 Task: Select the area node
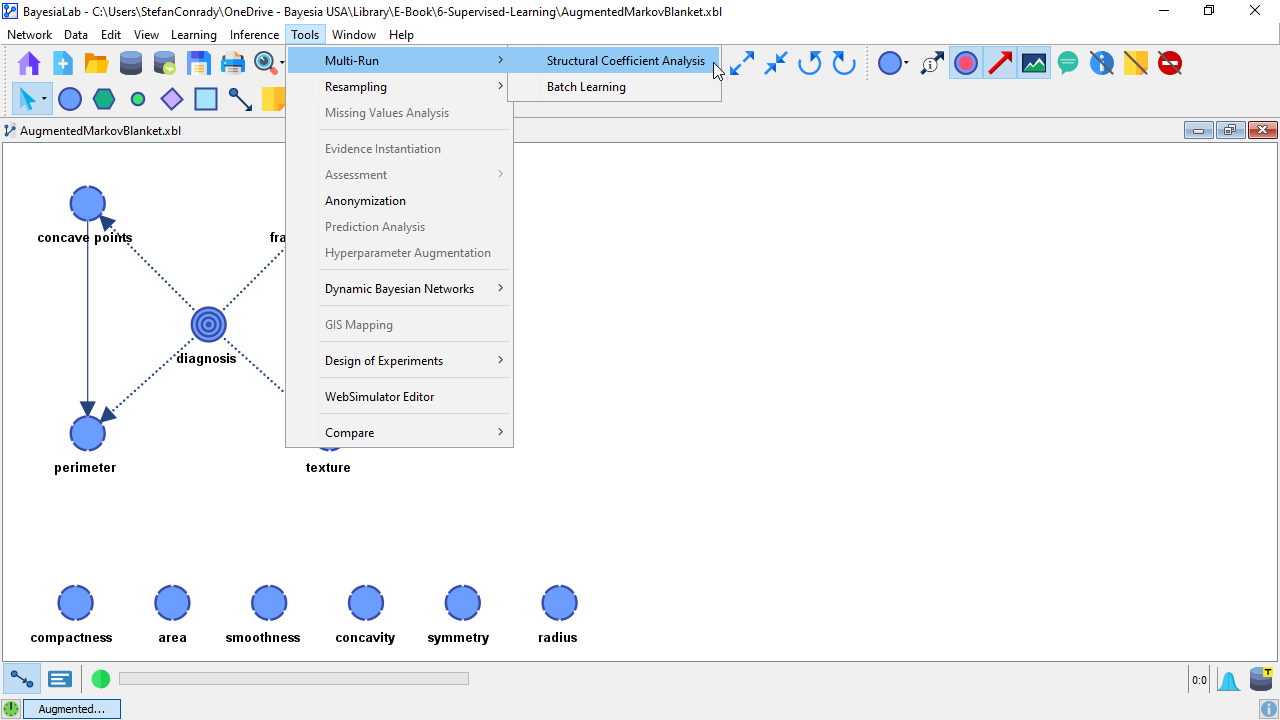click(x=172, y=603)
